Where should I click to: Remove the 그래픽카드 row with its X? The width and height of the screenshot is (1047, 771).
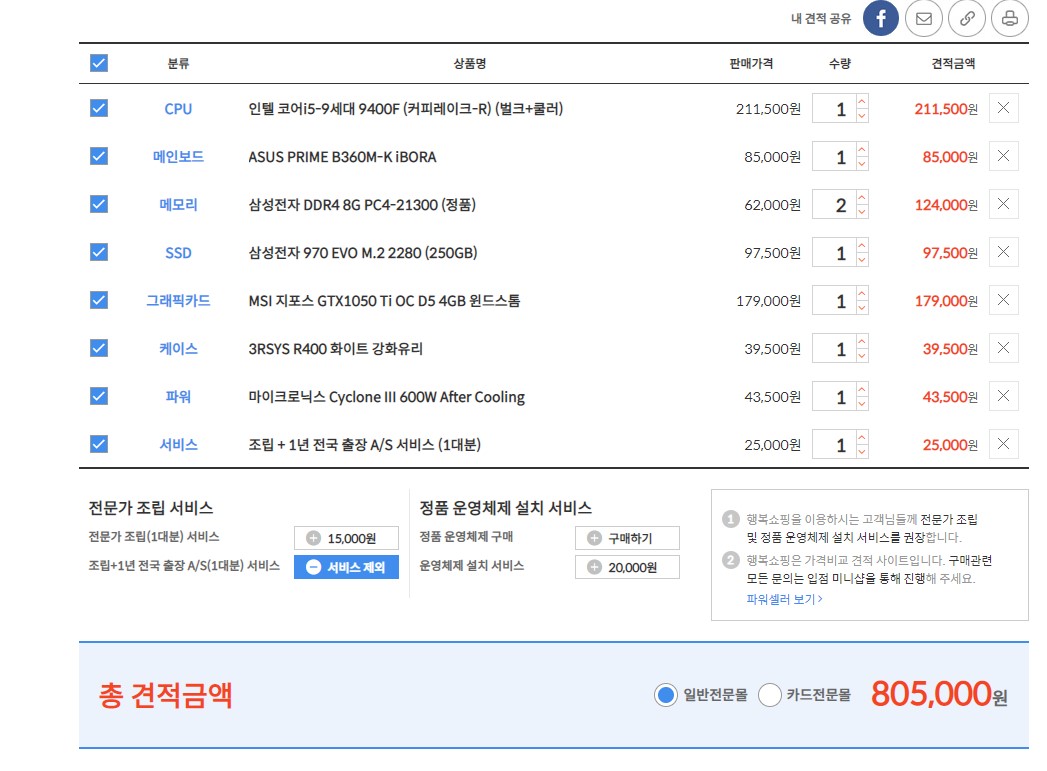coord(1003,300)
